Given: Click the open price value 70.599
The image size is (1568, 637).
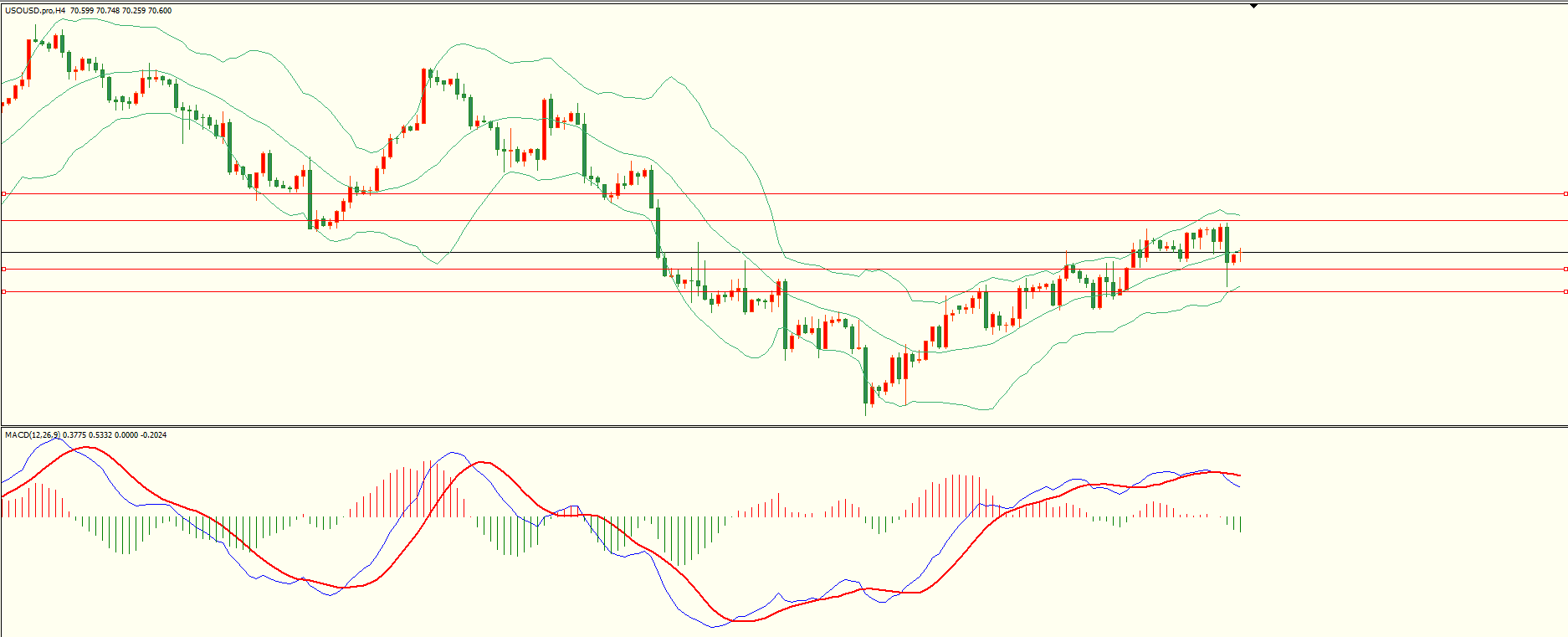Looking at the screenshot, I should [82, 11].
